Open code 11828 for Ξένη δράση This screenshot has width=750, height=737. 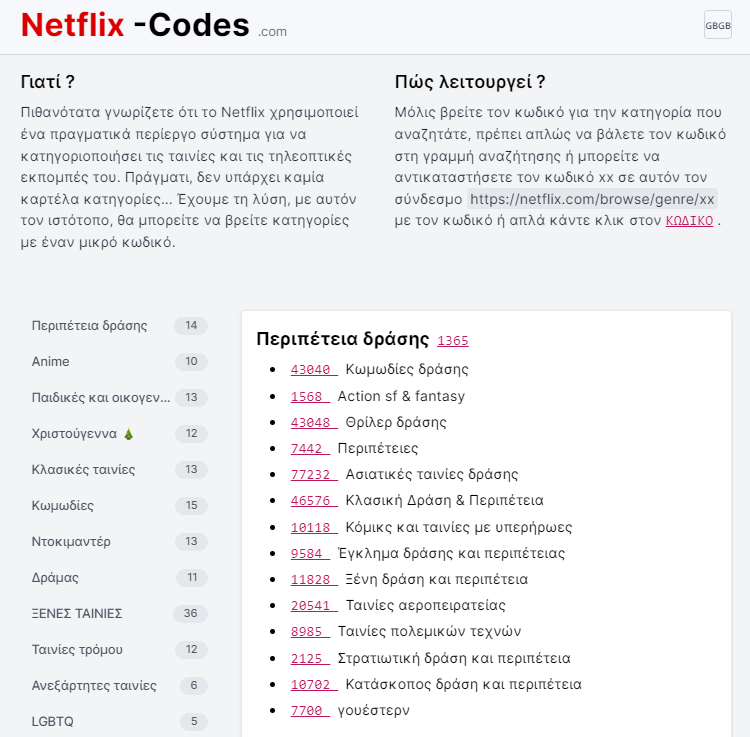pos(314,579)
